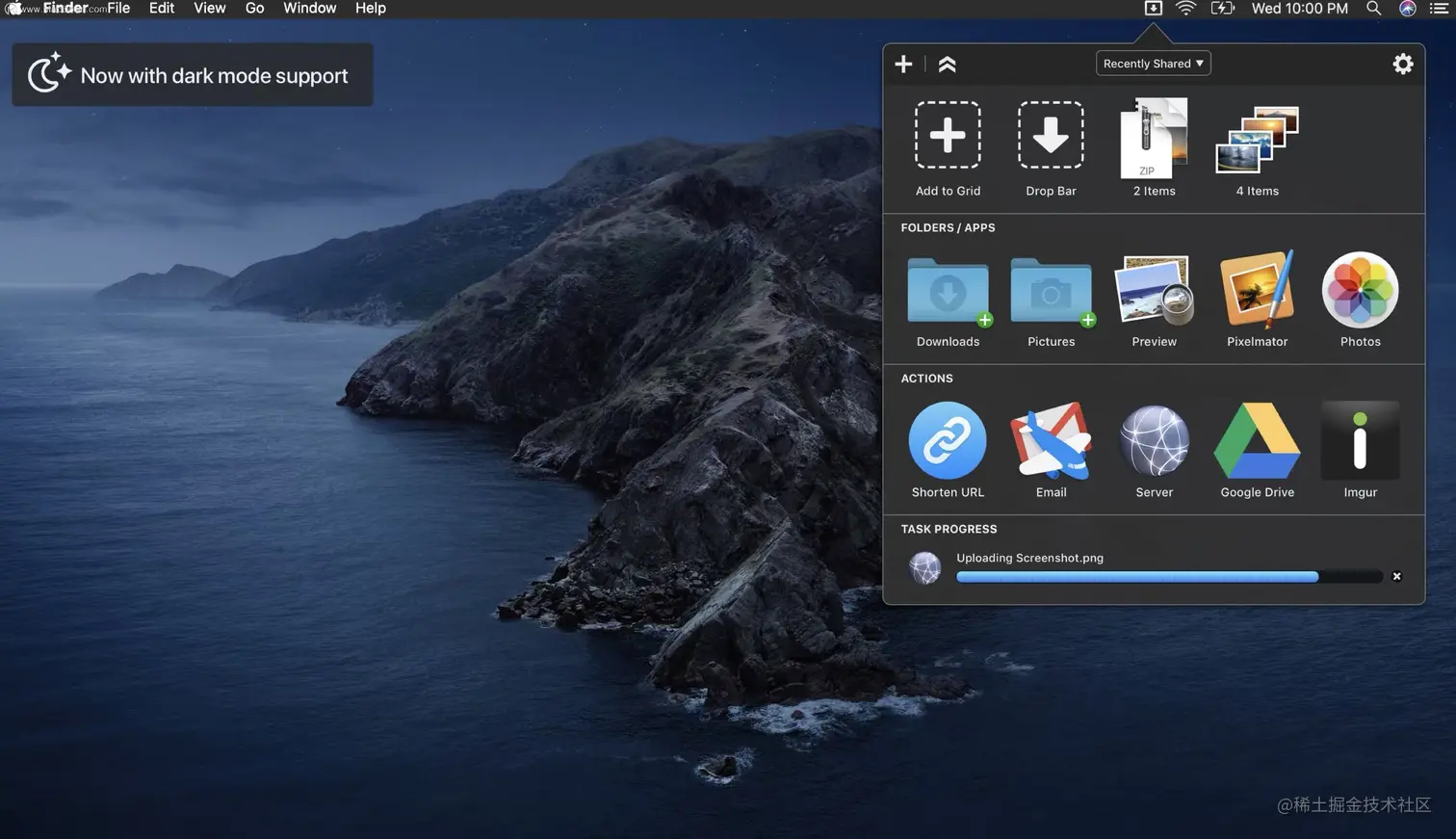Image resolution: width=1456 pixels, height=839 pixels.
Task: Click the 'Now with dark mode support' banner
Action: 193,75
